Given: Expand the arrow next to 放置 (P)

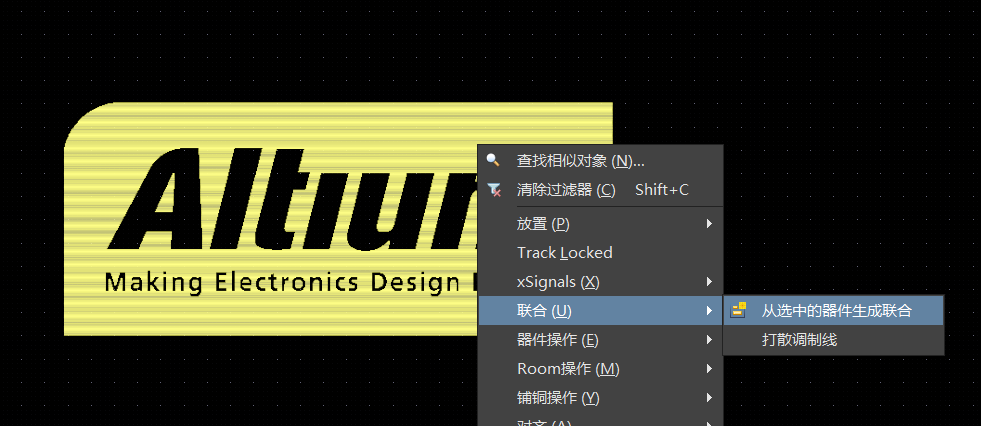Looking at the screenshot, I should pos(709,223).
